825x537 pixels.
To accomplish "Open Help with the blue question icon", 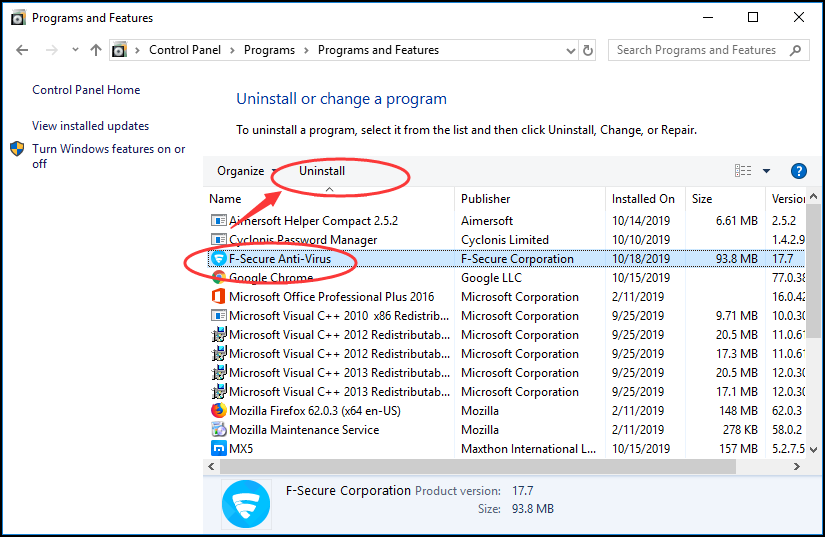I will click(799, 171).
